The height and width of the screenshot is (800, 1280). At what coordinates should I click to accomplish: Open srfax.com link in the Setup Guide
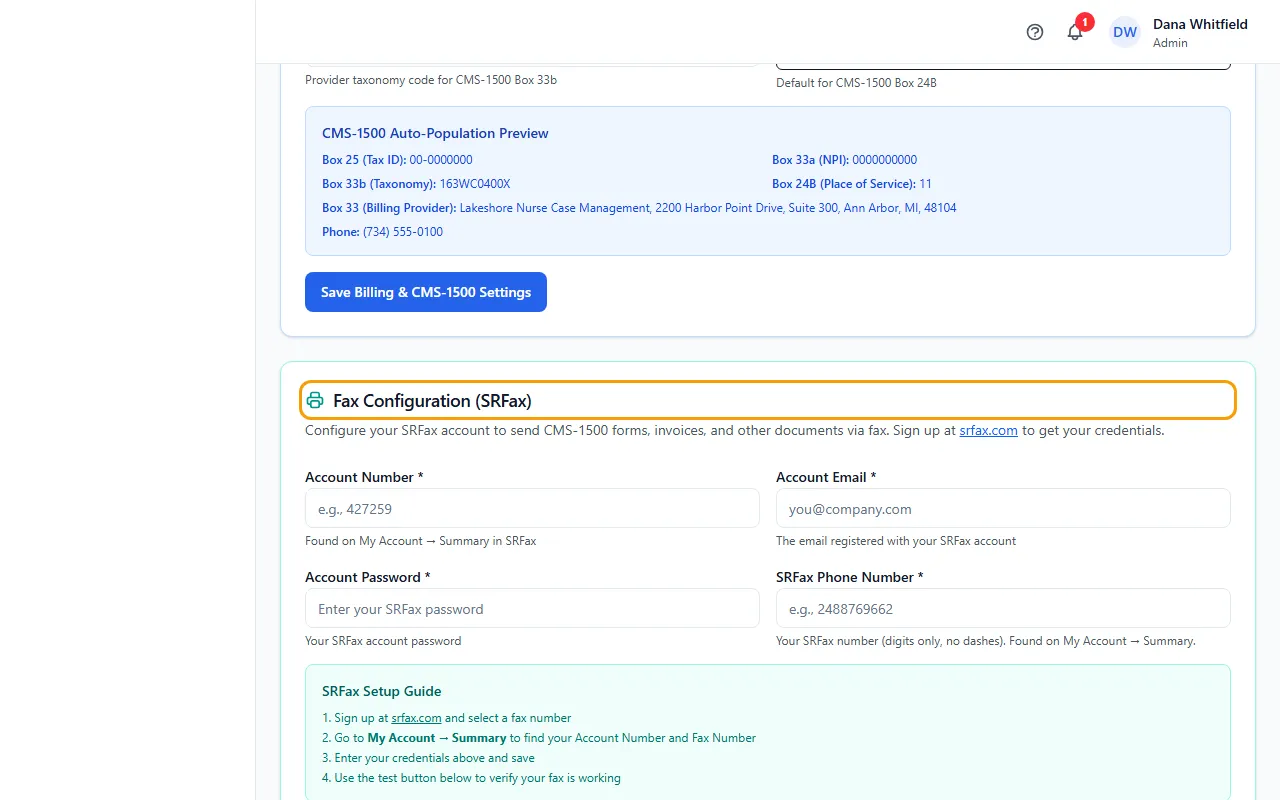416,718
